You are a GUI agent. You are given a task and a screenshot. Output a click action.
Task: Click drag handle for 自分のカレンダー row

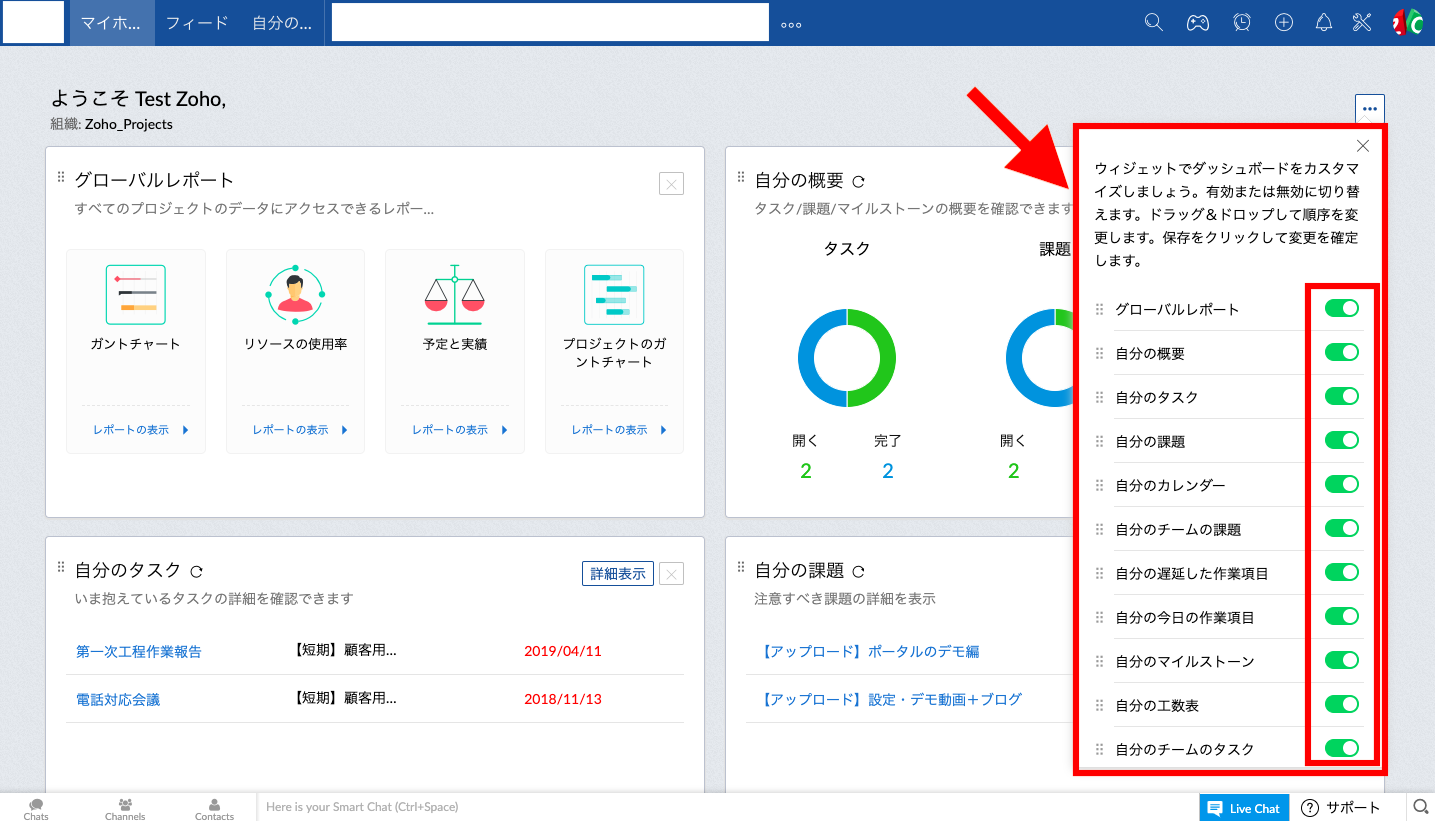tap(1100, 485)
